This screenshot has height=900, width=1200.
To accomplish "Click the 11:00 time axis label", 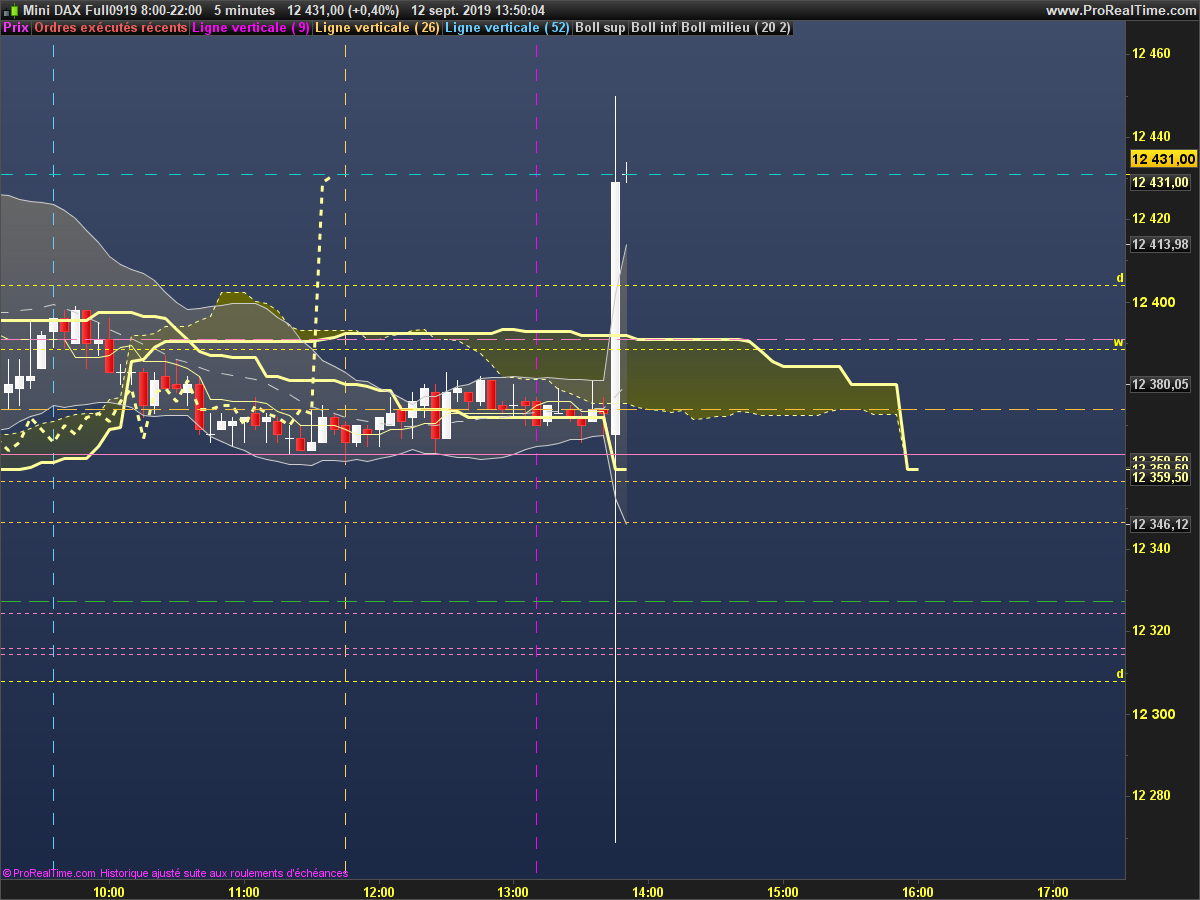I will 243,892.
